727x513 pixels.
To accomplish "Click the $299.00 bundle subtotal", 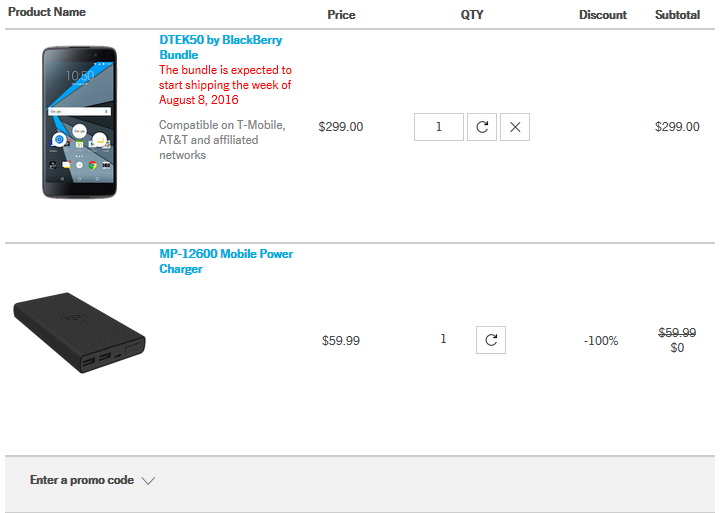I will (677, 127).
